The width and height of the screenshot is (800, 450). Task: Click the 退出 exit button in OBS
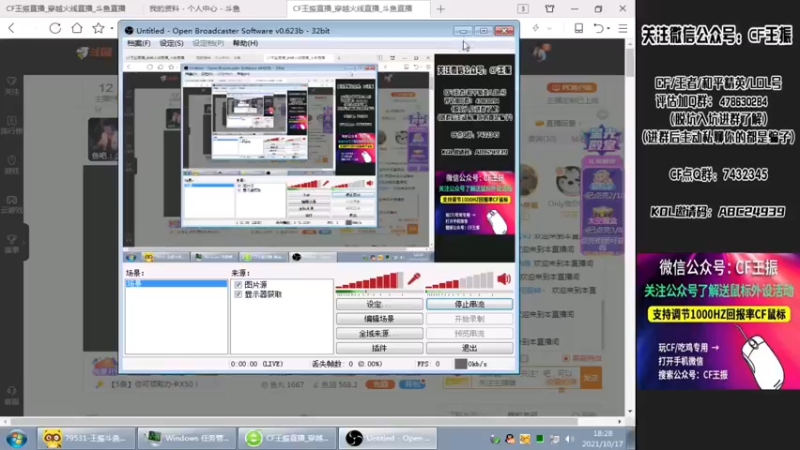coord(469,348)
